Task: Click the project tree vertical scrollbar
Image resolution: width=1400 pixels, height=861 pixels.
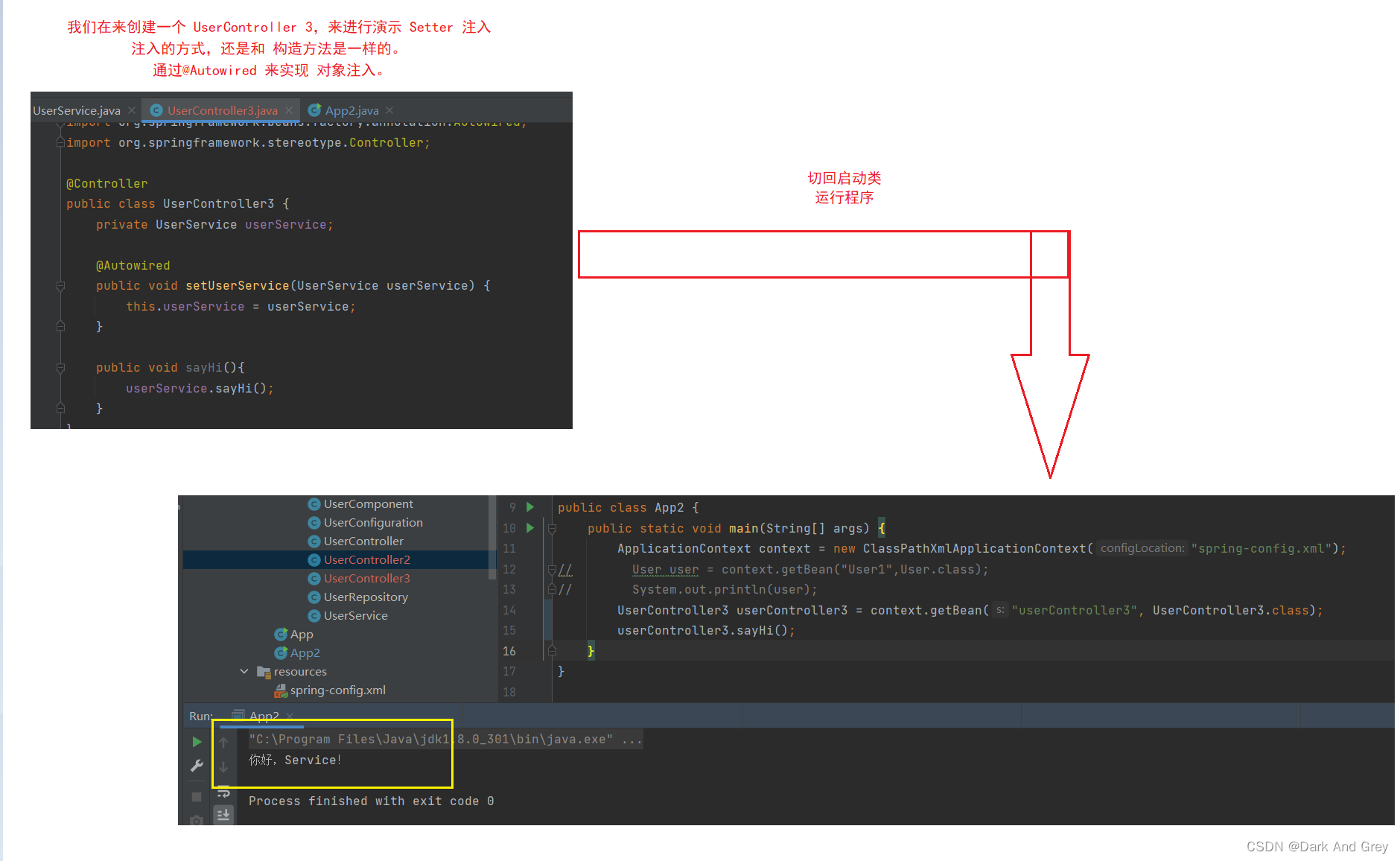Action: (x=491, y=538)
